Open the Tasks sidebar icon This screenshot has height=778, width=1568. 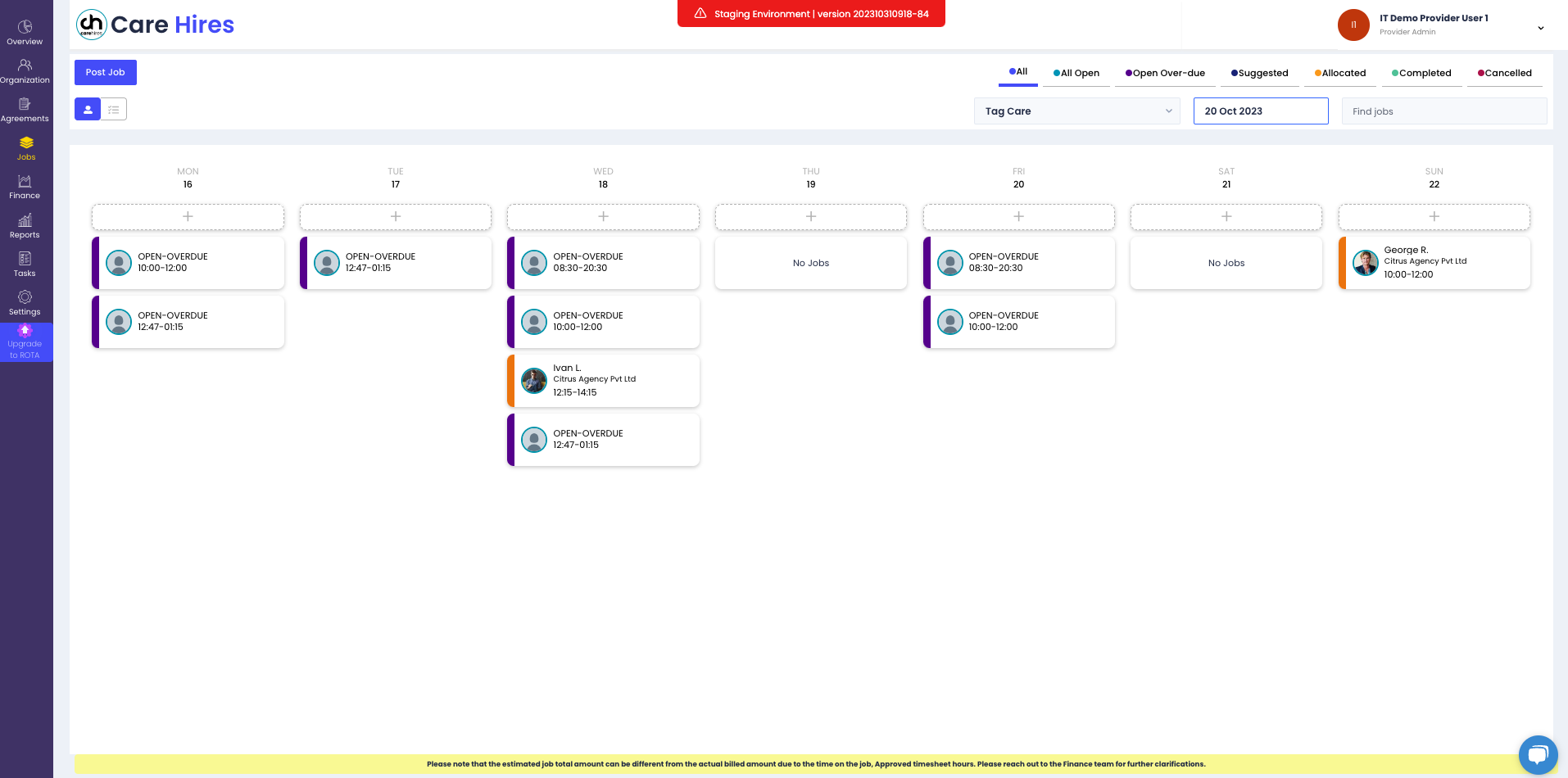25,259
